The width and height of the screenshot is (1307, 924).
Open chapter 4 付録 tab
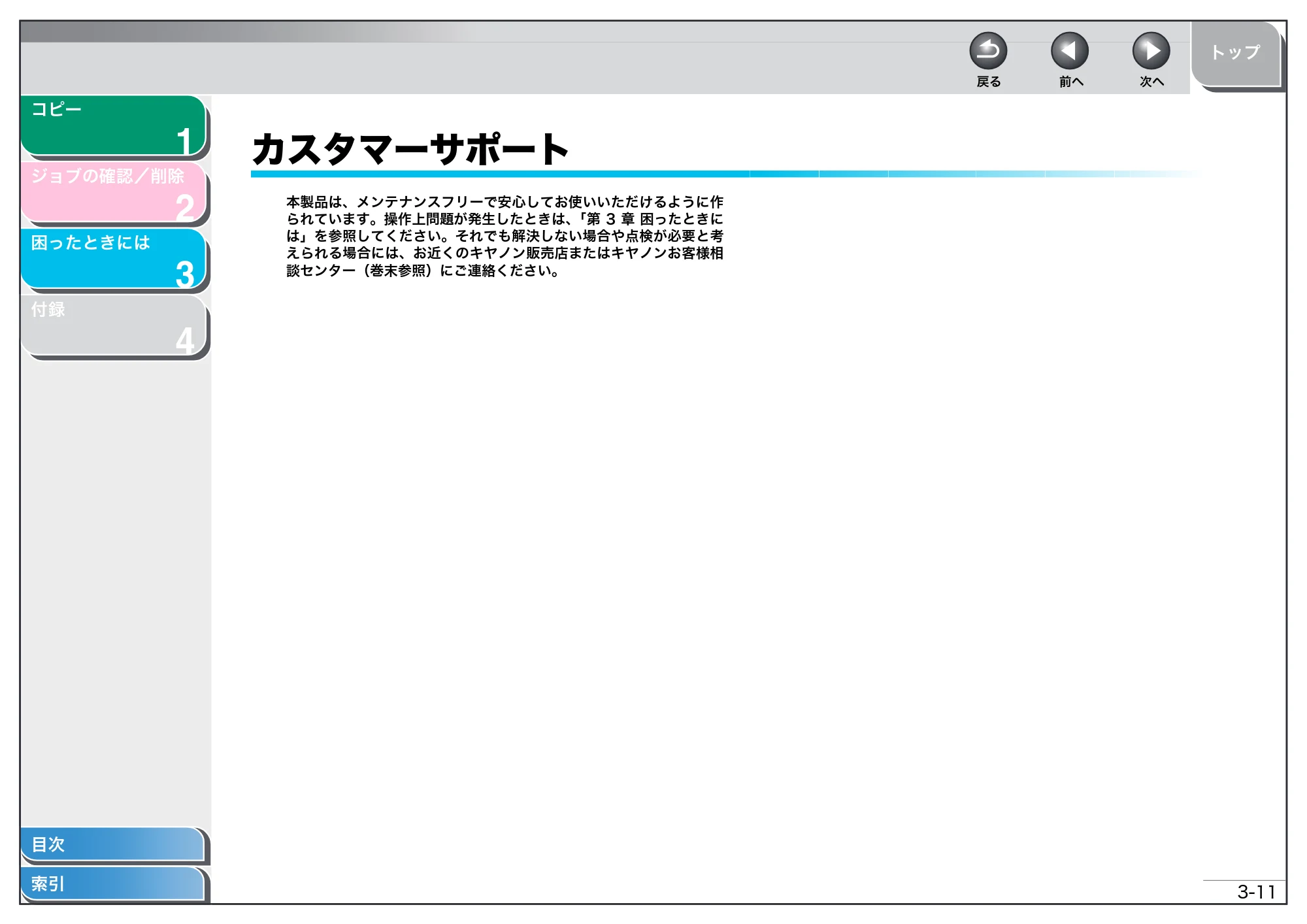tap(114, 325)
